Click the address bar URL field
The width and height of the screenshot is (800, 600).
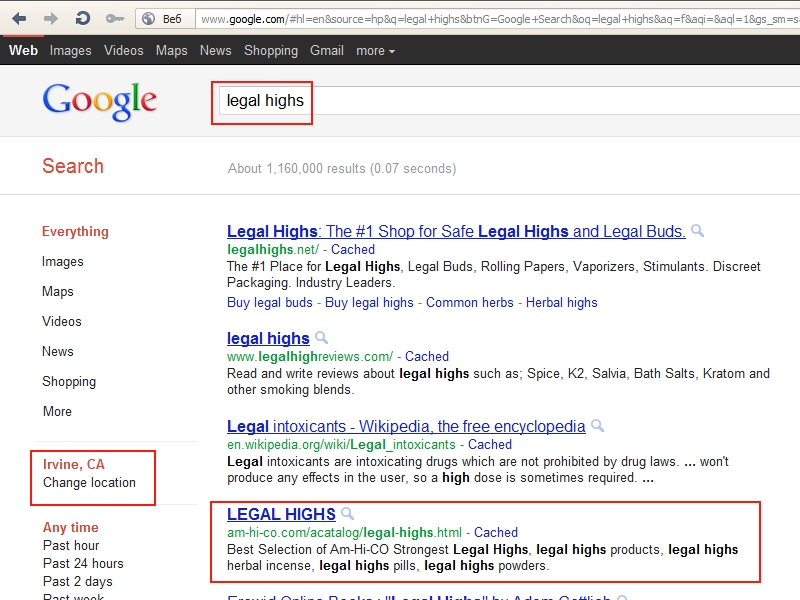point(498,19)
